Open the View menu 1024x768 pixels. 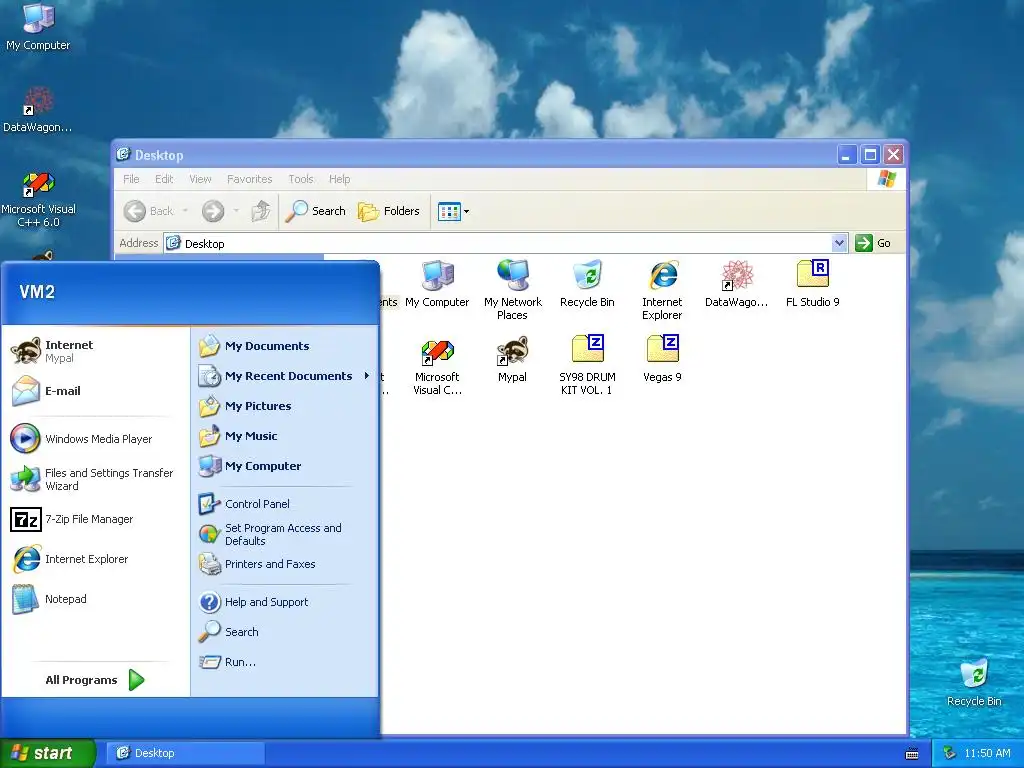click(200, 179)
